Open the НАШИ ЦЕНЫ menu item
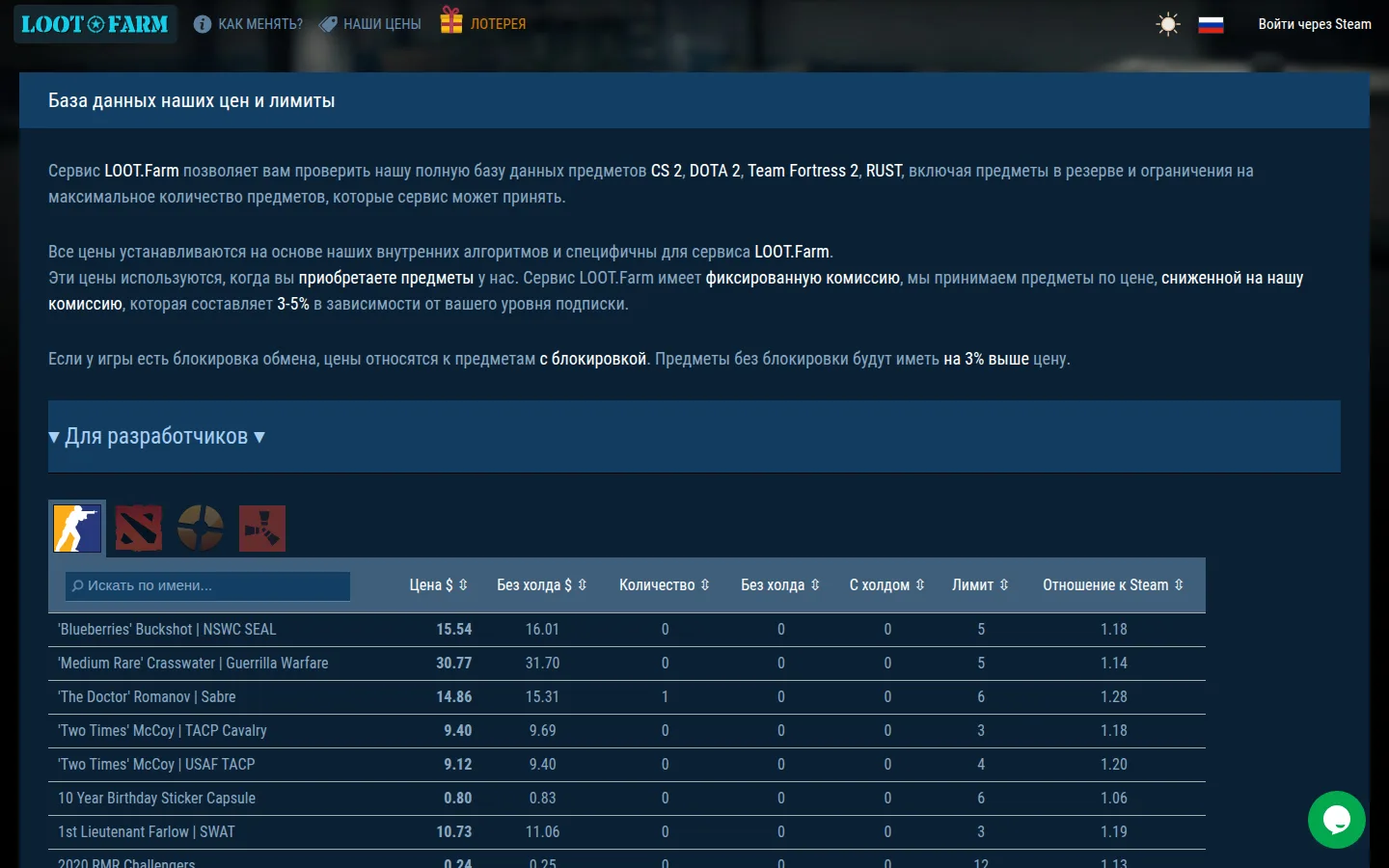 [x=370, y=24]
